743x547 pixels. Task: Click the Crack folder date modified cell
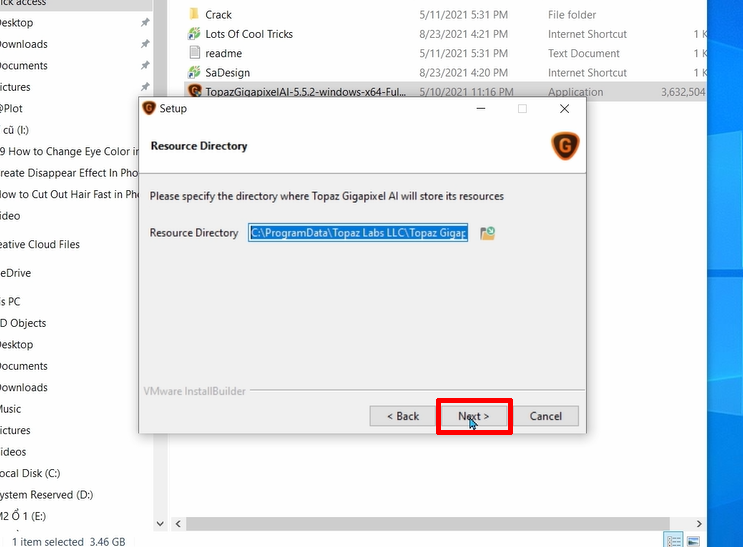tap(463, 15)
